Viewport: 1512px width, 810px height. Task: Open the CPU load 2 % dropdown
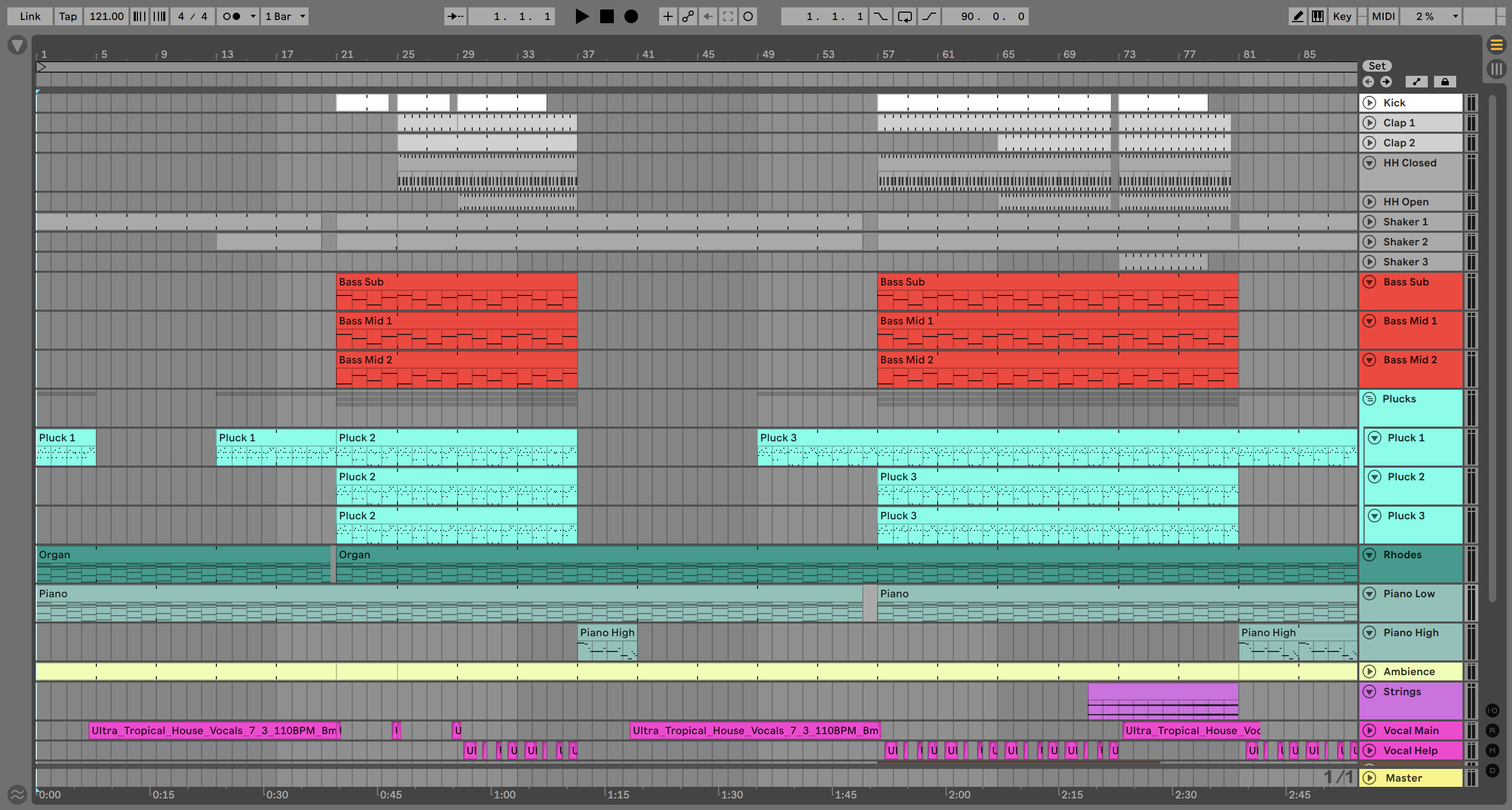(x=1430, y=16)
